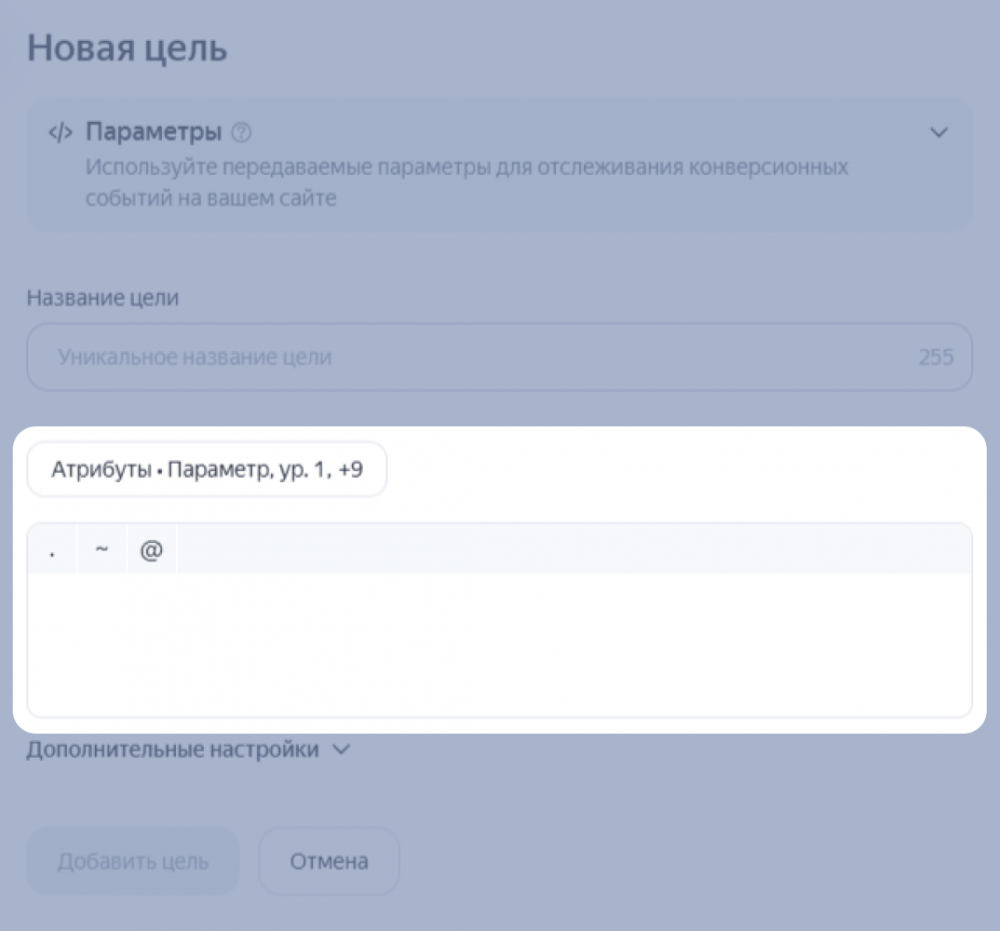Click inside the parameter condition text area
The height and width of the screenshot is (931, 1000).
click(x=499, y=644)
